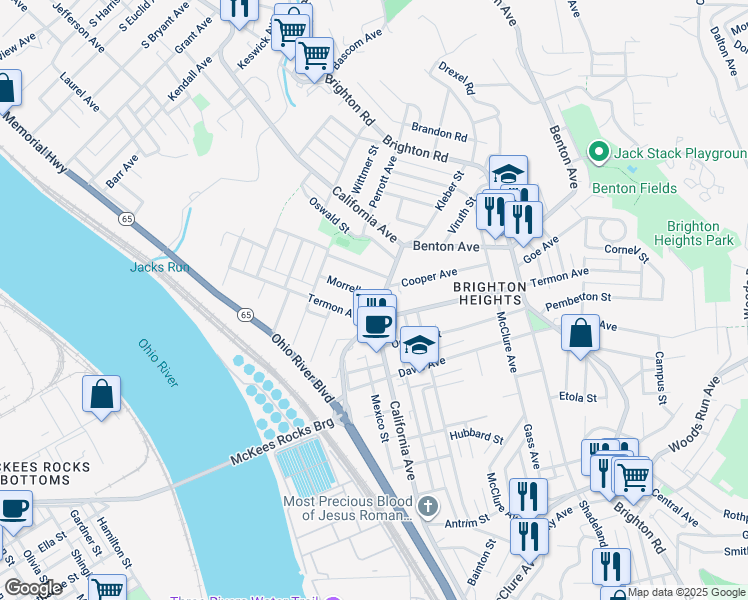Open the shopping cart marker near Bascom Ave
Viewport: 748px width, 600px height.
point(314,58)
